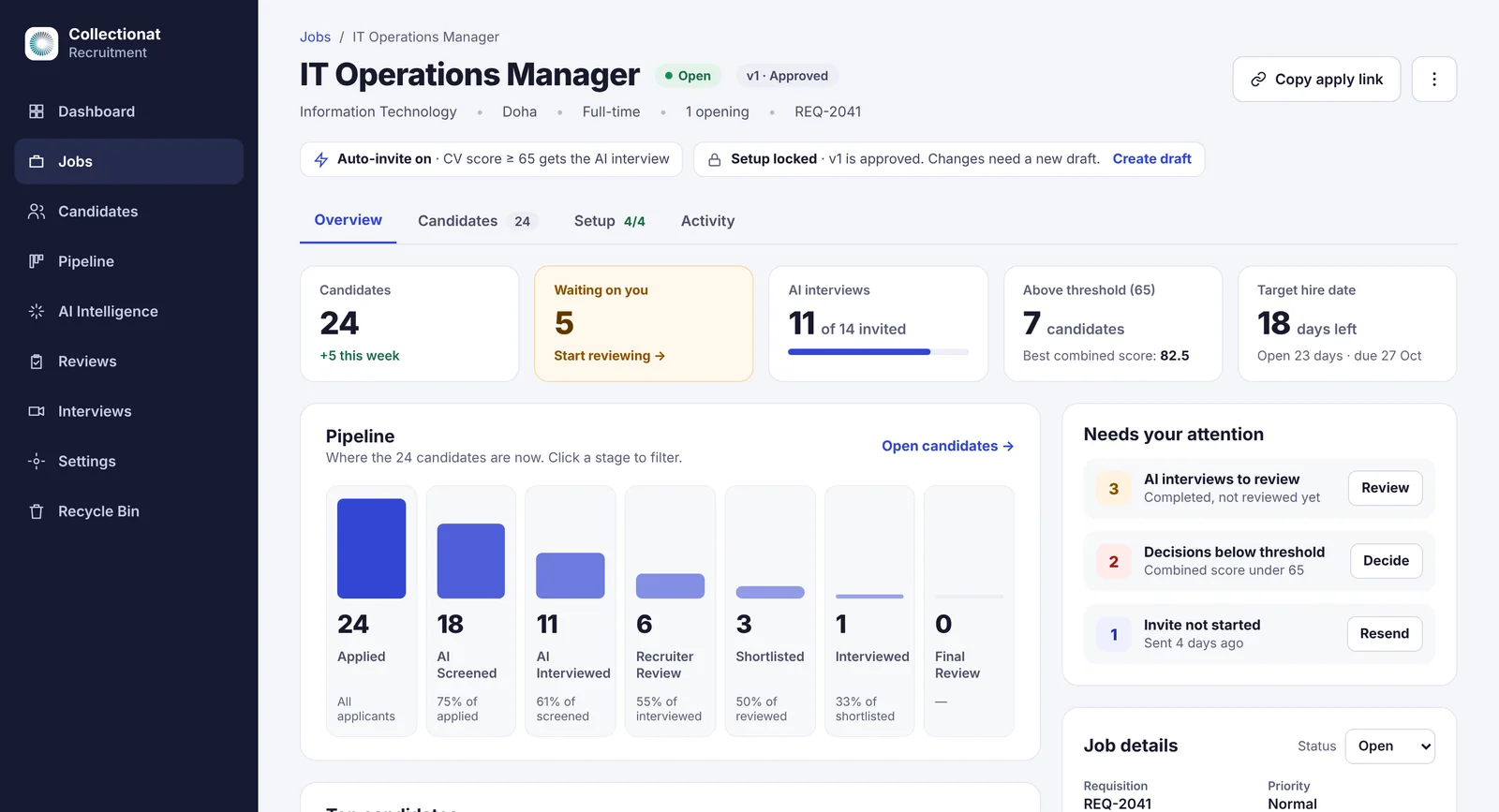
Task: Open the Candidates tab with 24 badge
Action: click(x=476, y=221)
